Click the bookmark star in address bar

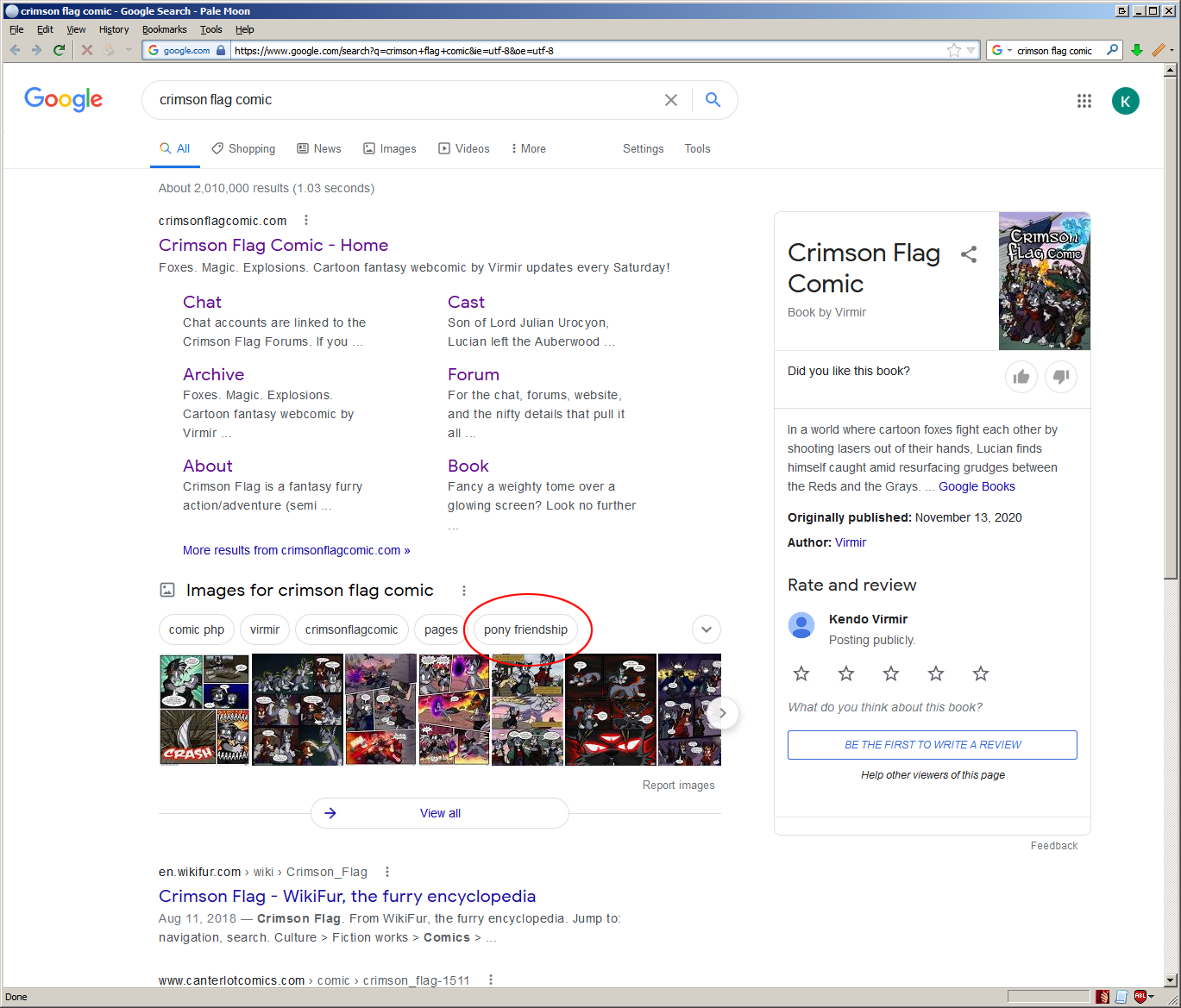pos(953,50)
